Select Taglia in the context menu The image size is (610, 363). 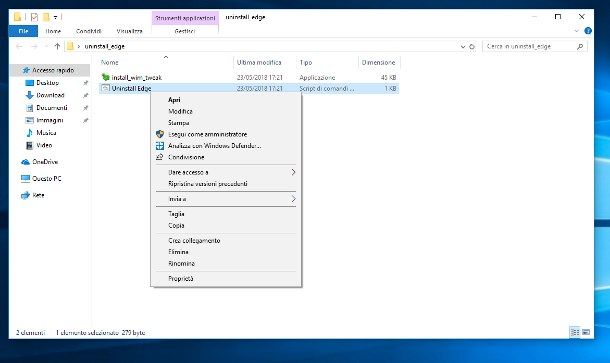point(176,214)
